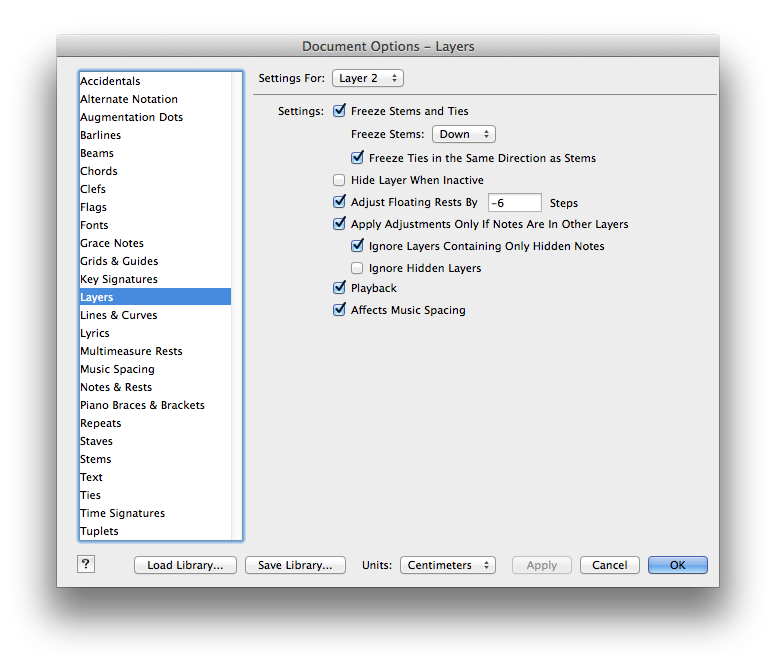Enable Hide Layer When Inactive

(339, 180)
